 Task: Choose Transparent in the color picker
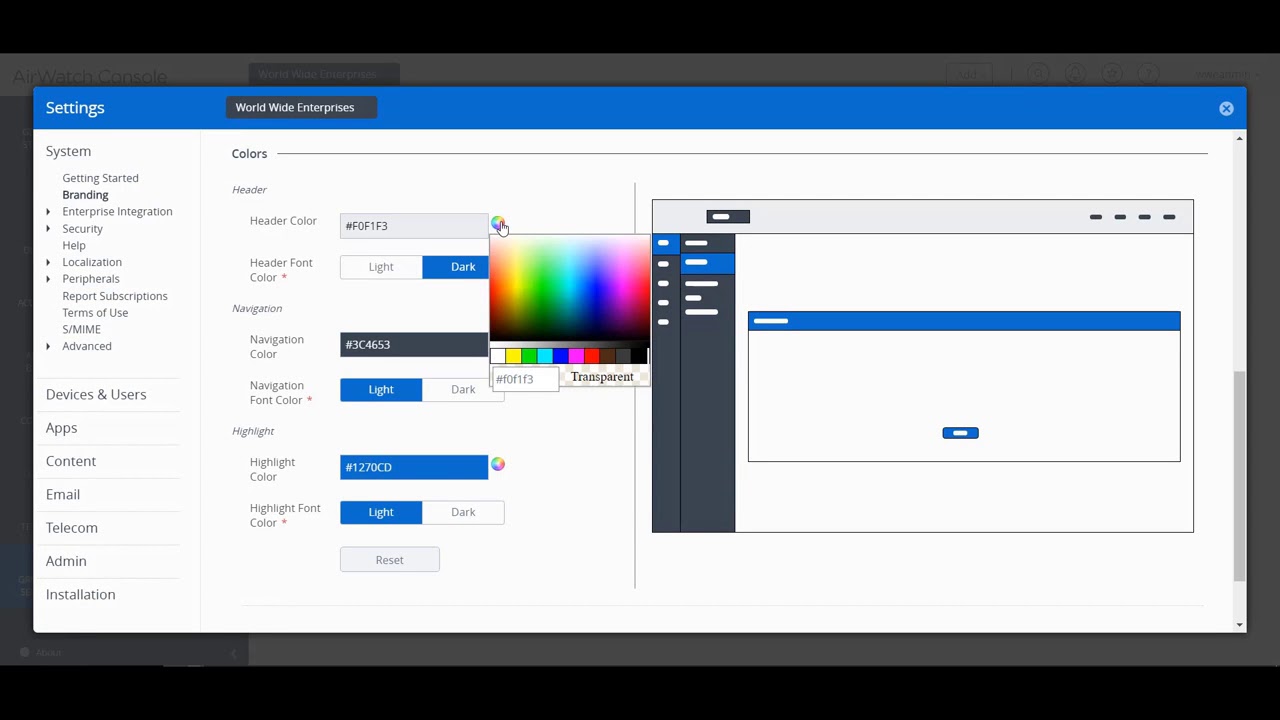602,377
